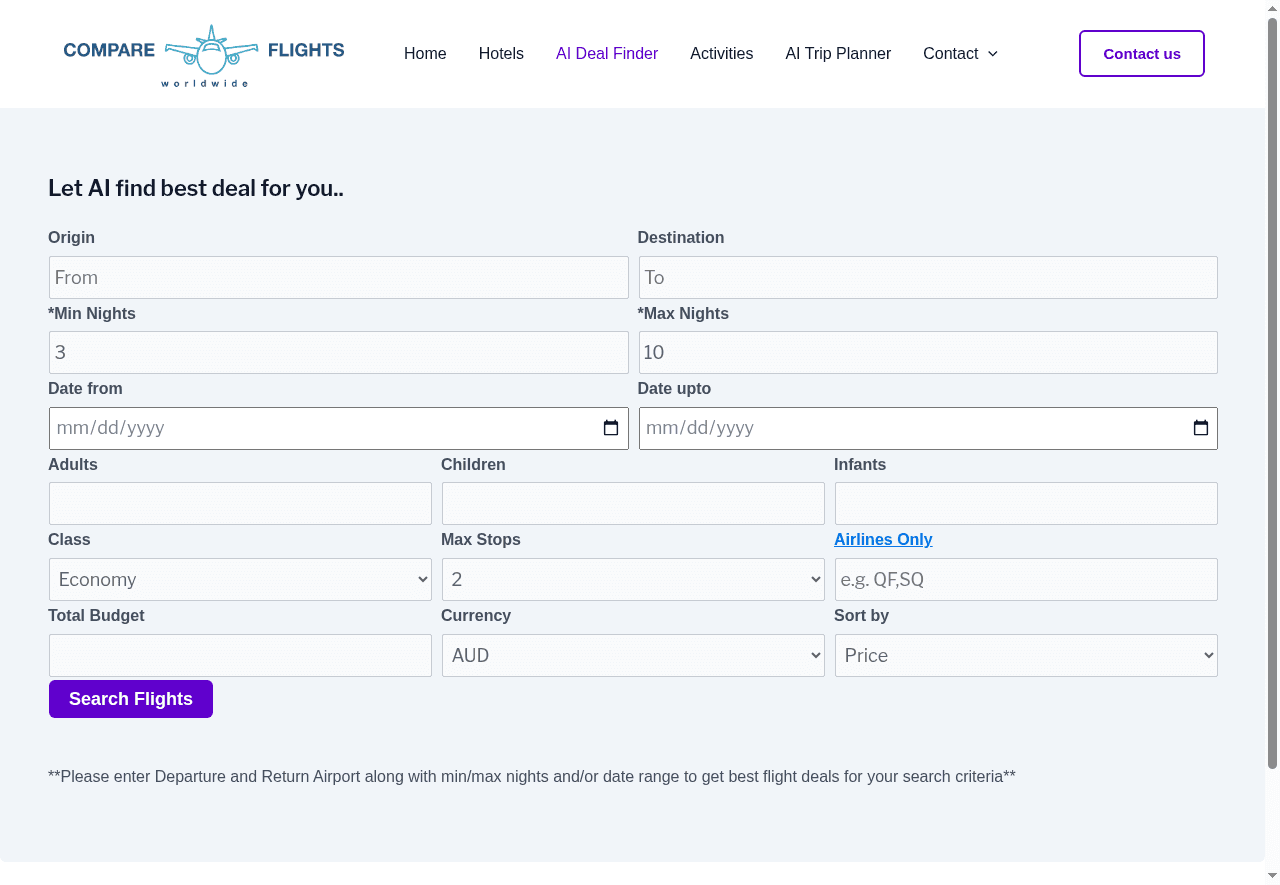Open the Max Stops dropdown
1280x885 pixels.
click(x=633, y=579)
